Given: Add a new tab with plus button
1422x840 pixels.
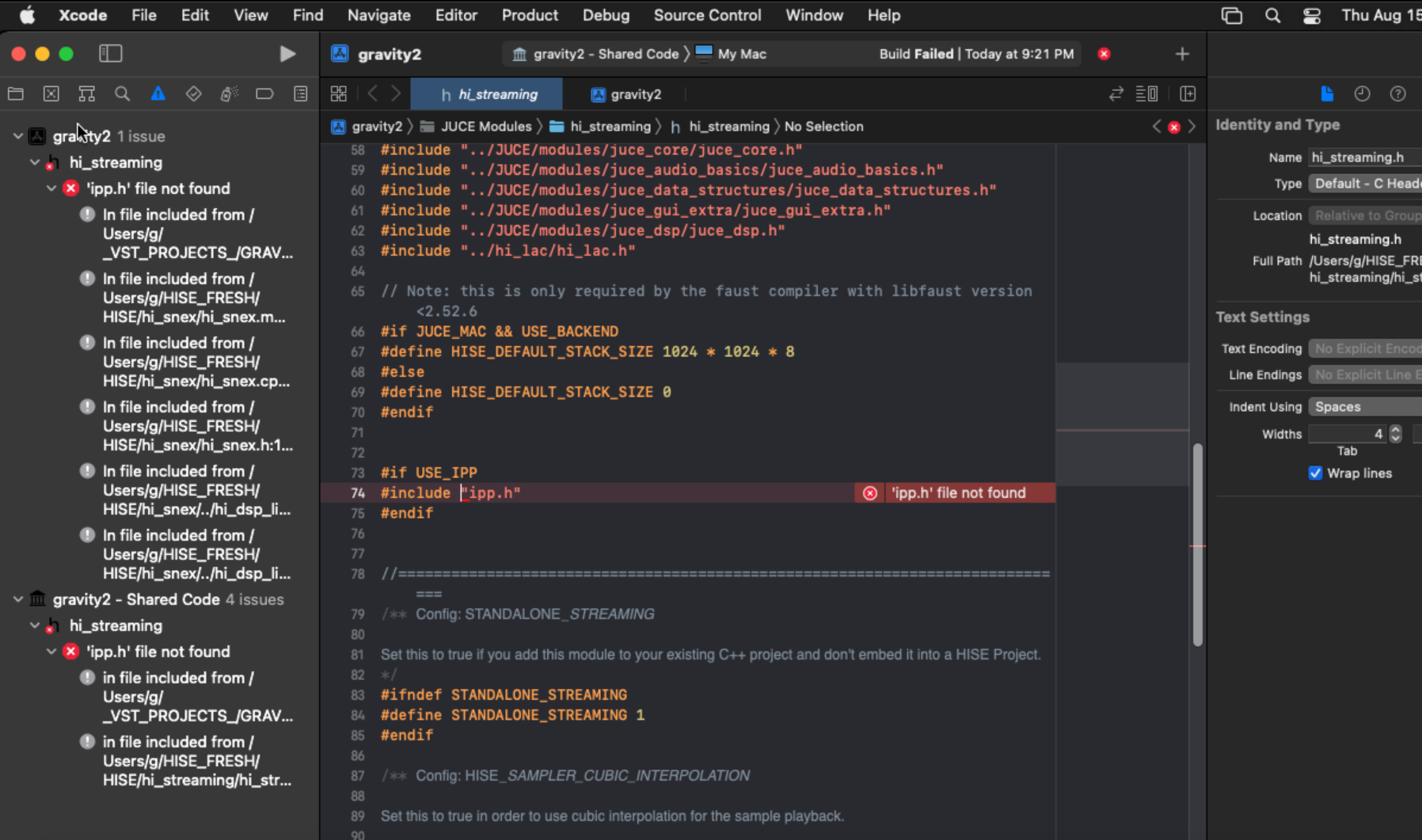Looking at the screenshot, I should tap(1182, 54).
